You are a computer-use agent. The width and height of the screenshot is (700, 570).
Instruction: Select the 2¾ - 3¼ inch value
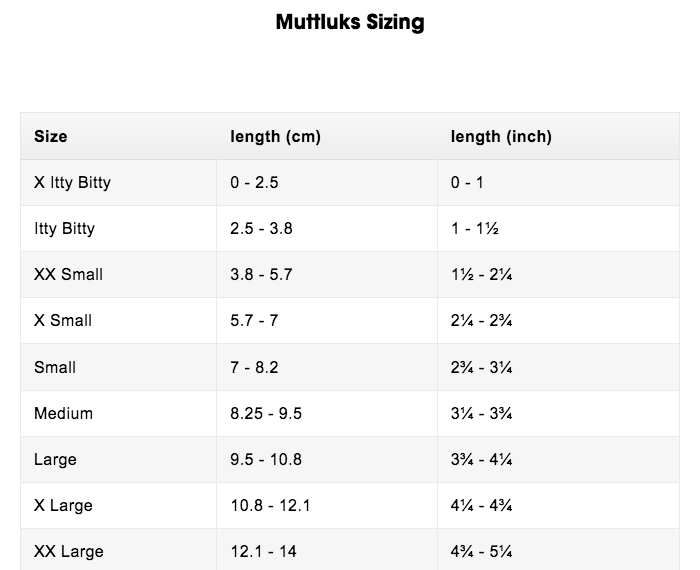pos(482,367)
